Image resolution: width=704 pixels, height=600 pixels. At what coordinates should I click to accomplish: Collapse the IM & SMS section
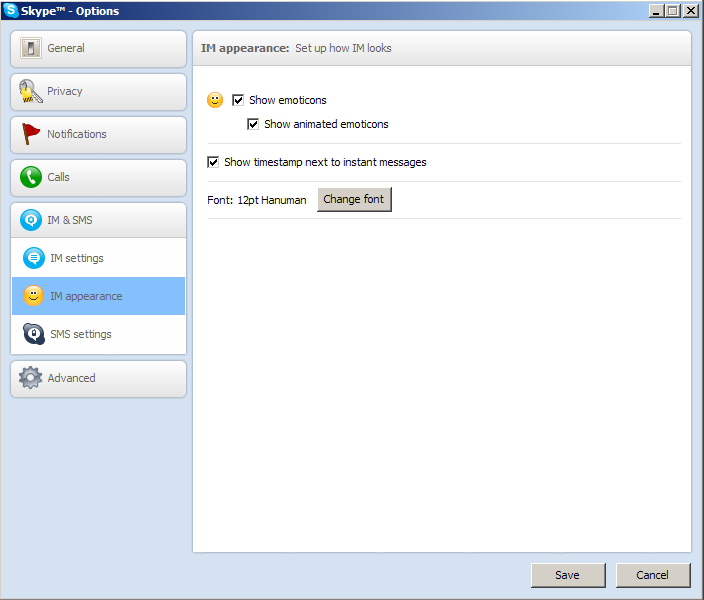point(98,220)
